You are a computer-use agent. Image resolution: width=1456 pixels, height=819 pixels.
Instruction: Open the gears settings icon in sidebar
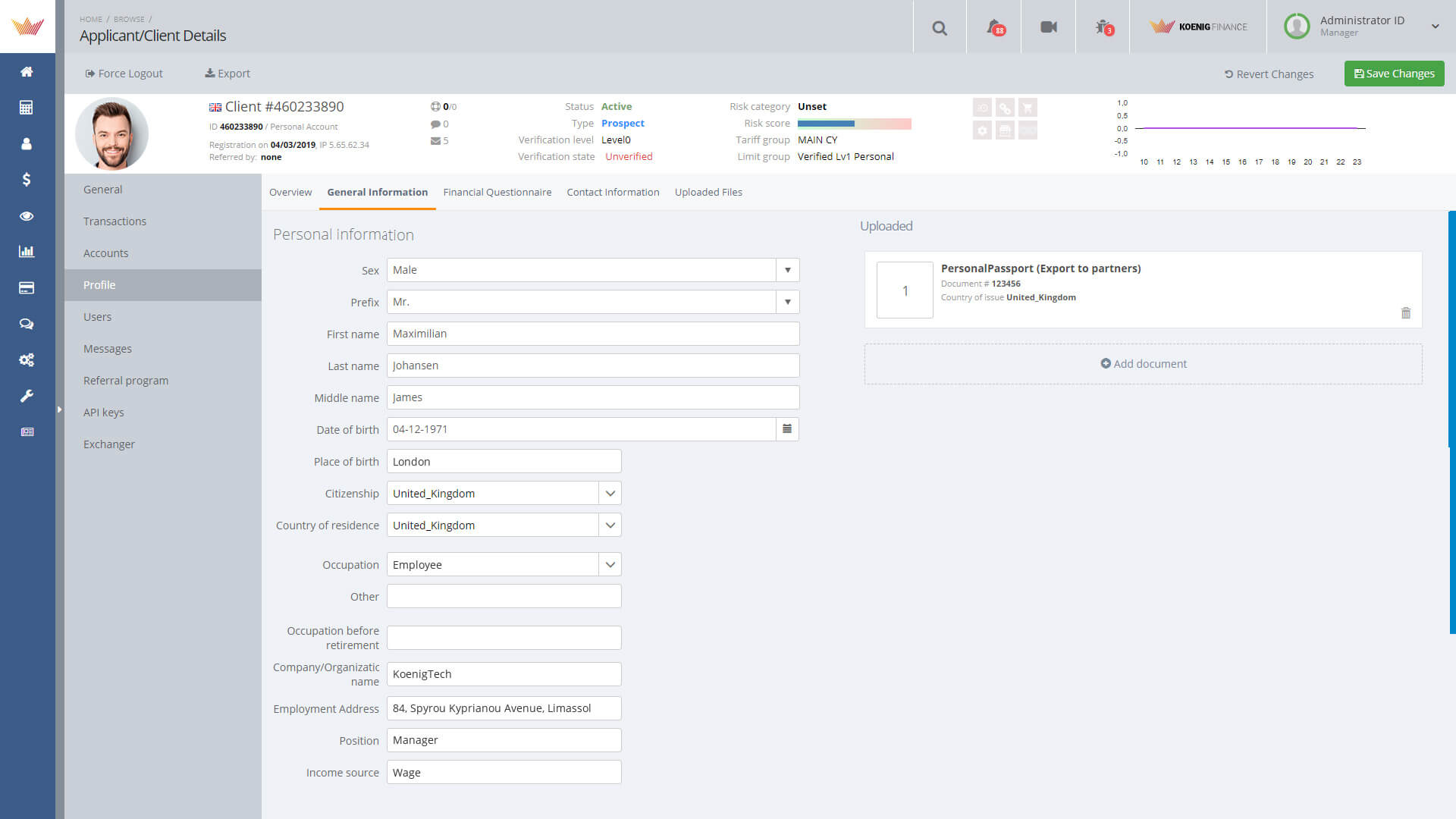(x=27, y=360)
